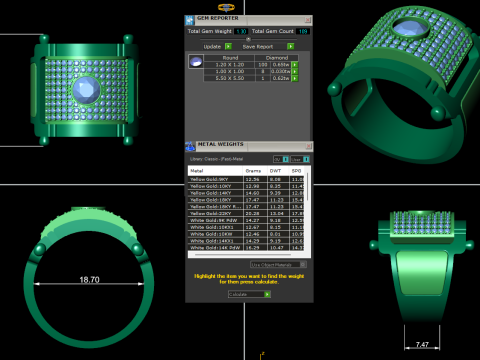Click the Total Gem Weight value field
The width and height of the screenshot is (480, 360).
tap(241, 31)
